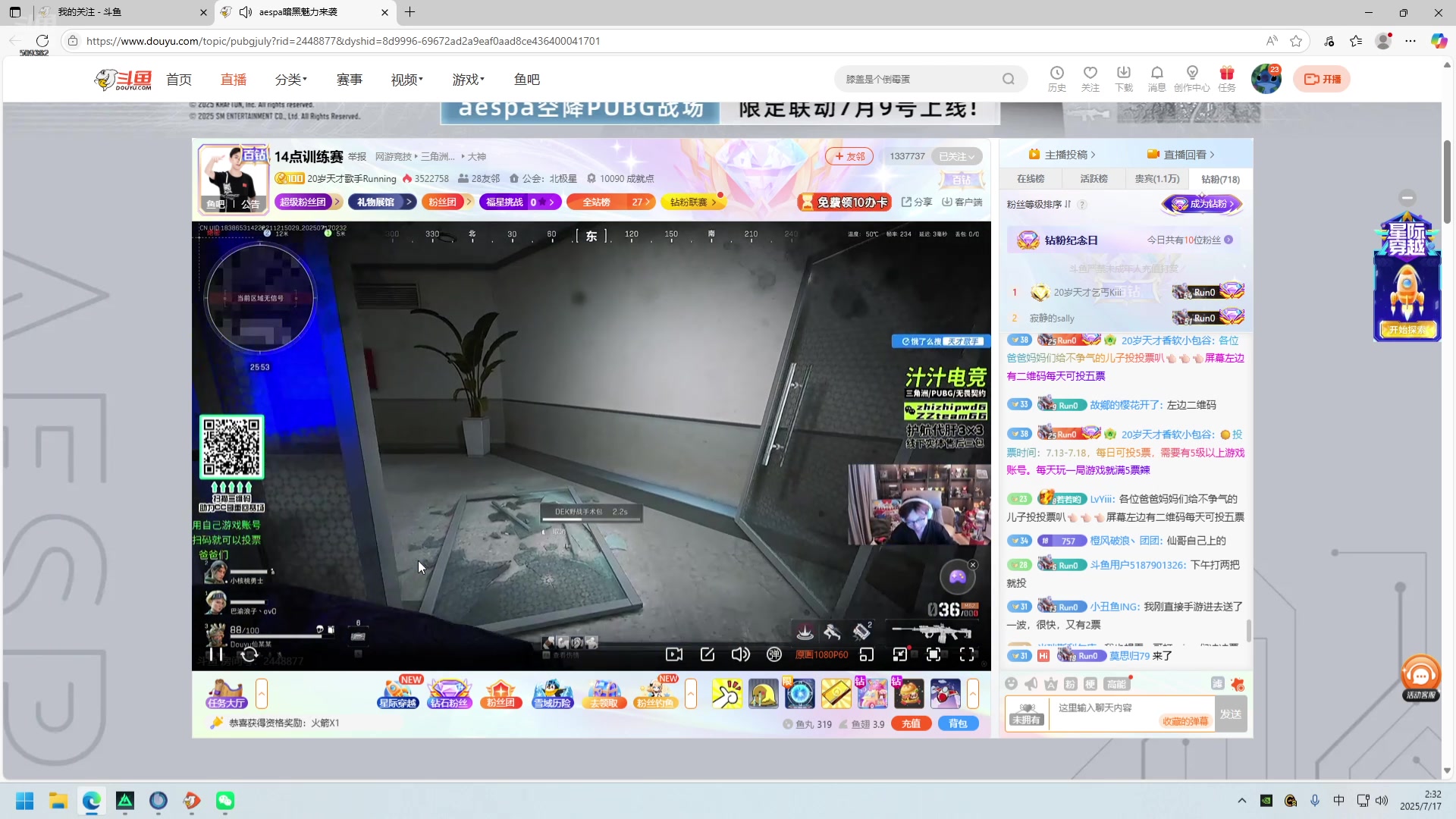The height and width of the screenshot is (819, 1456).
Task: Select the 钻粉(718) tab
Action: click(1220, 179)
